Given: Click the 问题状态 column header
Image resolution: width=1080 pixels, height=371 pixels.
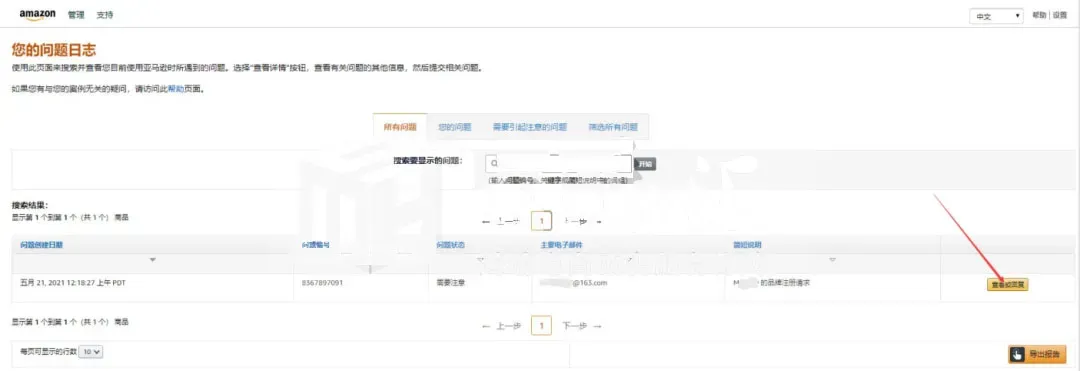Looking at the screenshot, I should [x=450, y=245].
